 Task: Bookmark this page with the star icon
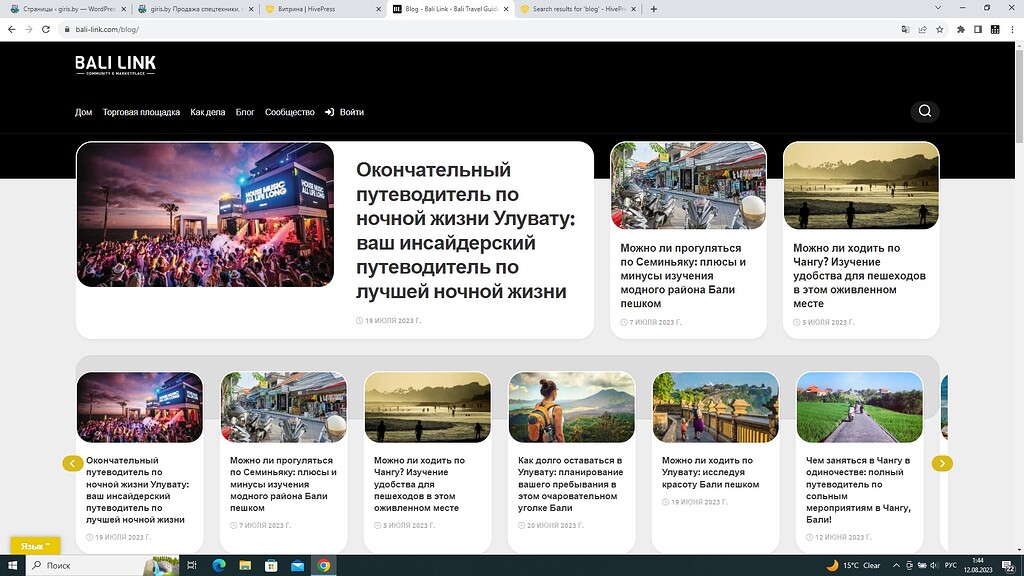click(x=938, y=31)
